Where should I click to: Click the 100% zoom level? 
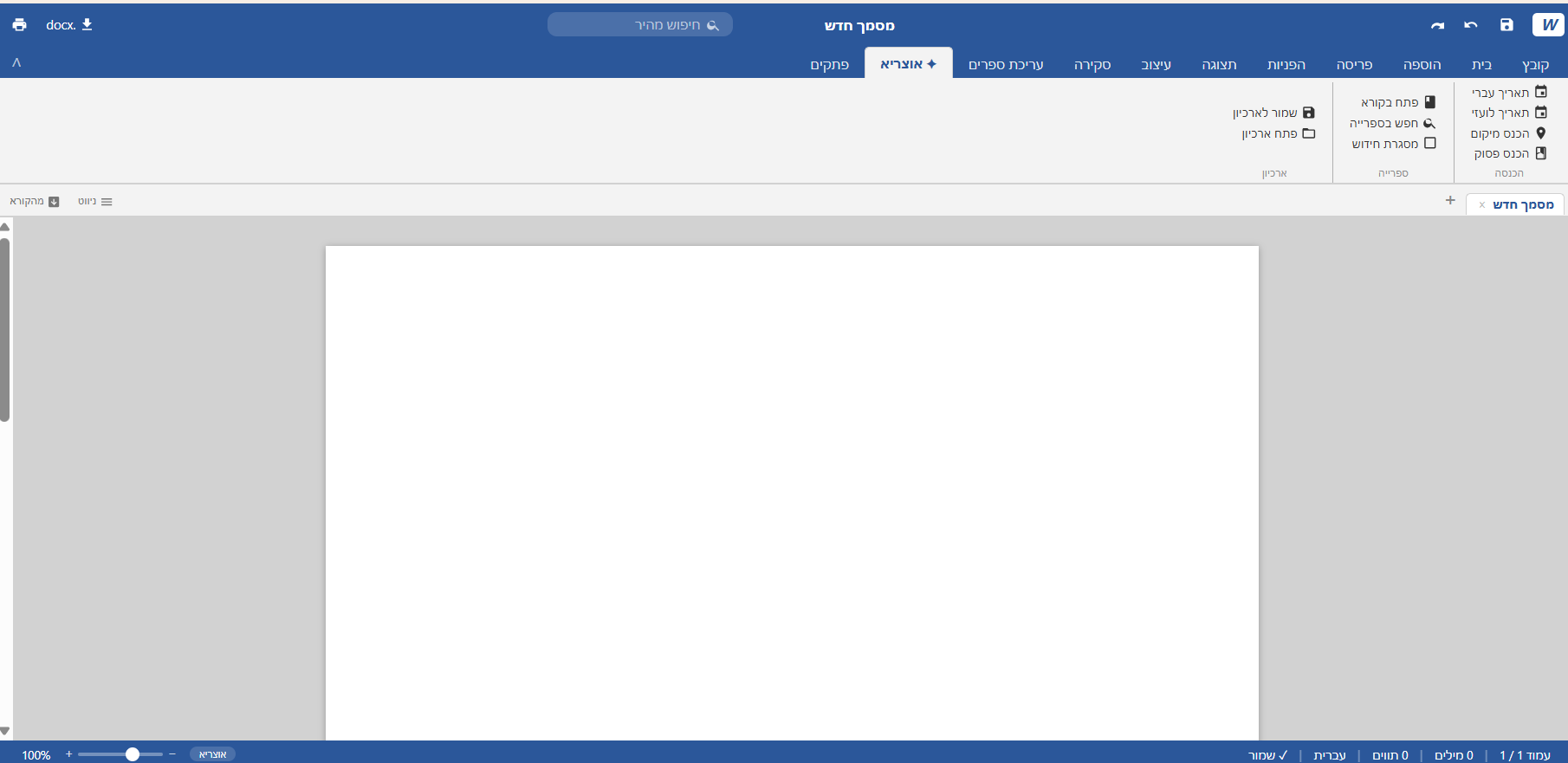(36, 755)
